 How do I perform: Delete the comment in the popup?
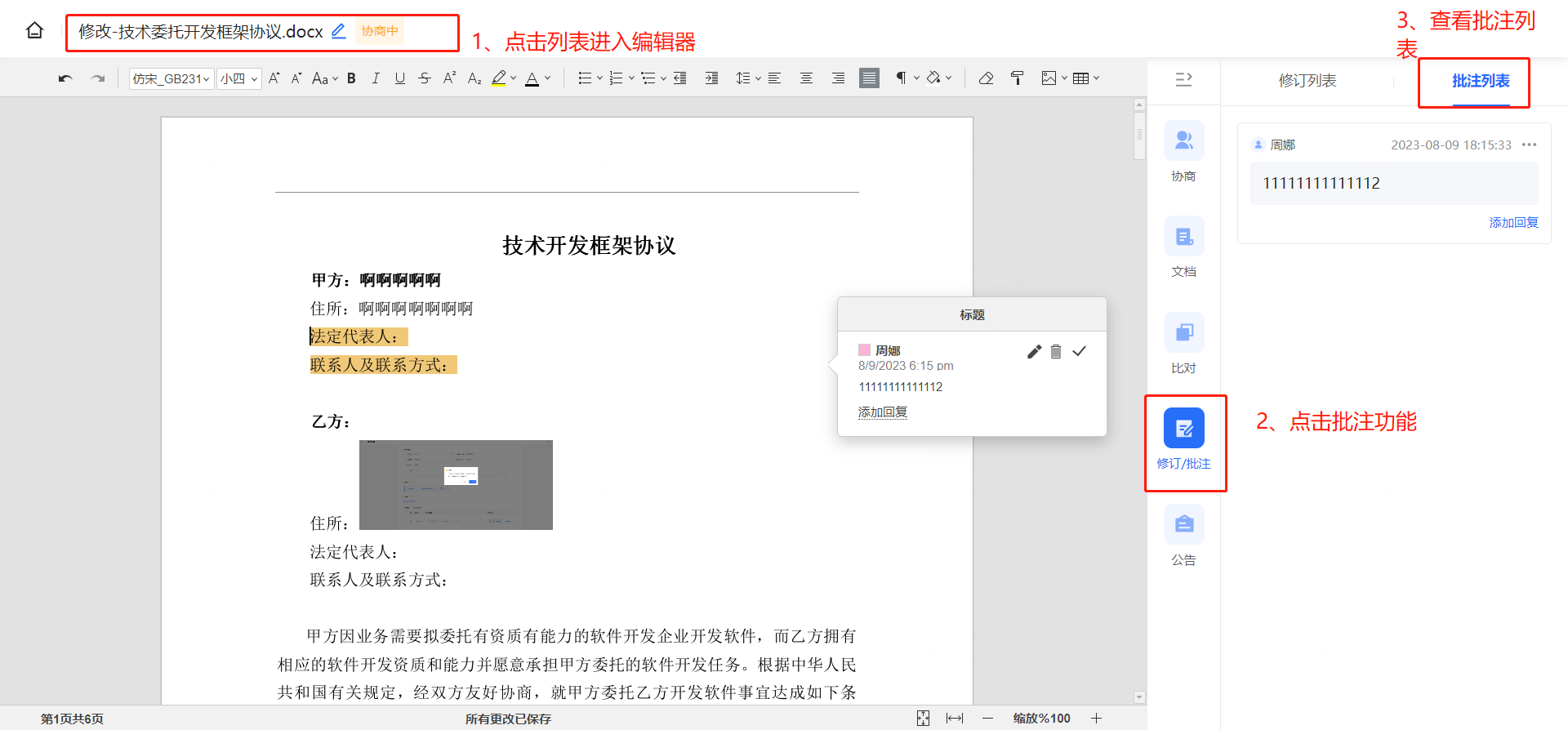click(1056, 351)
